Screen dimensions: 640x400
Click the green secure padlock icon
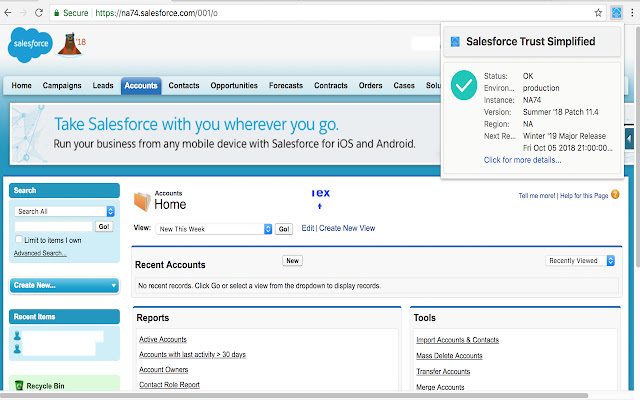click(57, 13)
